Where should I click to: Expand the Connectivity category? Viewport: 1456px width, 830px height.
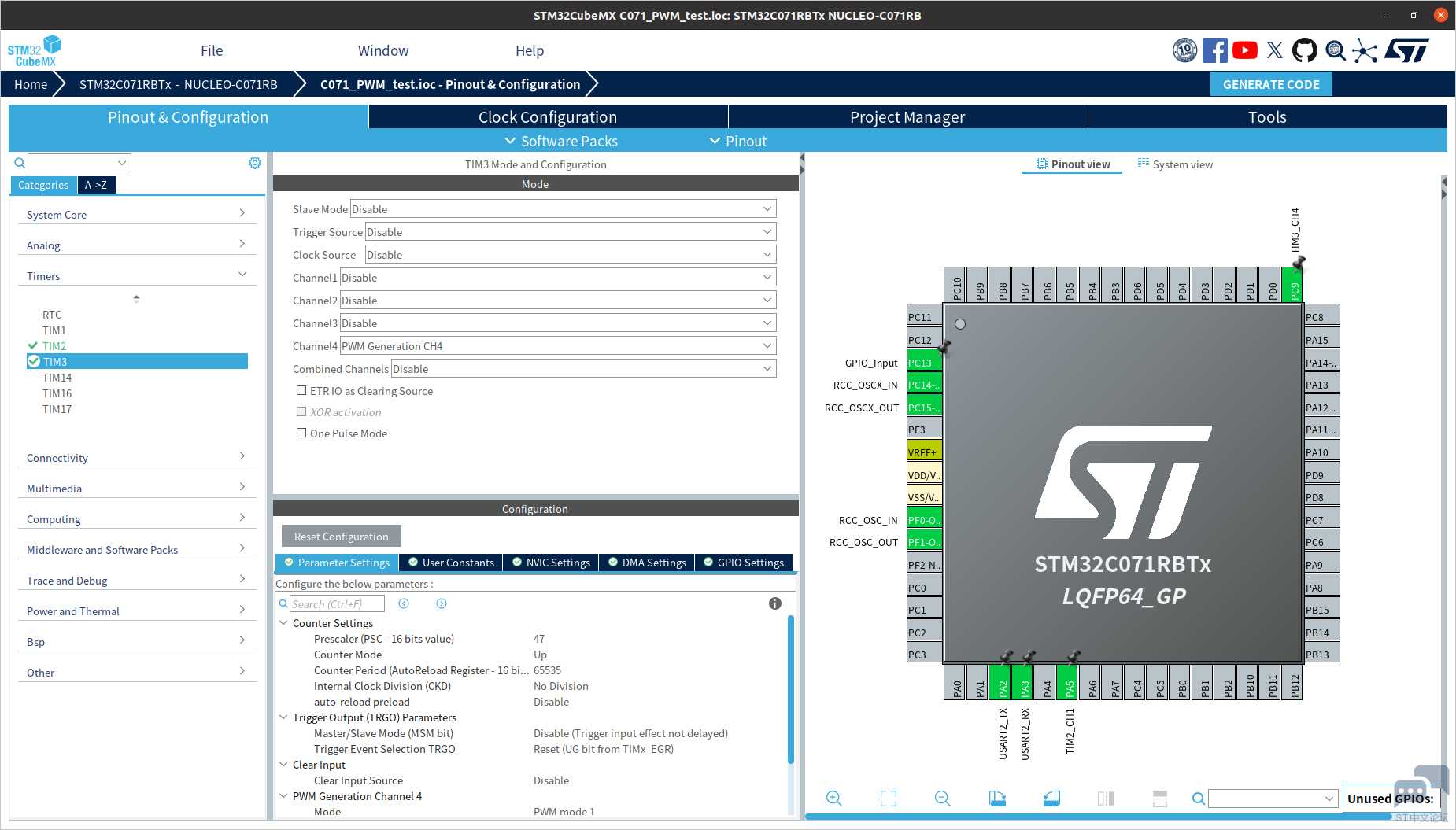(137, 457)
